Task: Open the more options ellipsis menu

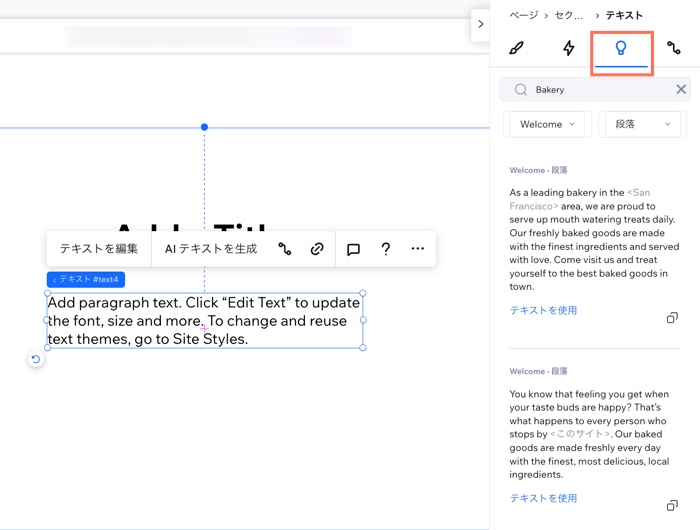Action: click(x=417, y=249)
